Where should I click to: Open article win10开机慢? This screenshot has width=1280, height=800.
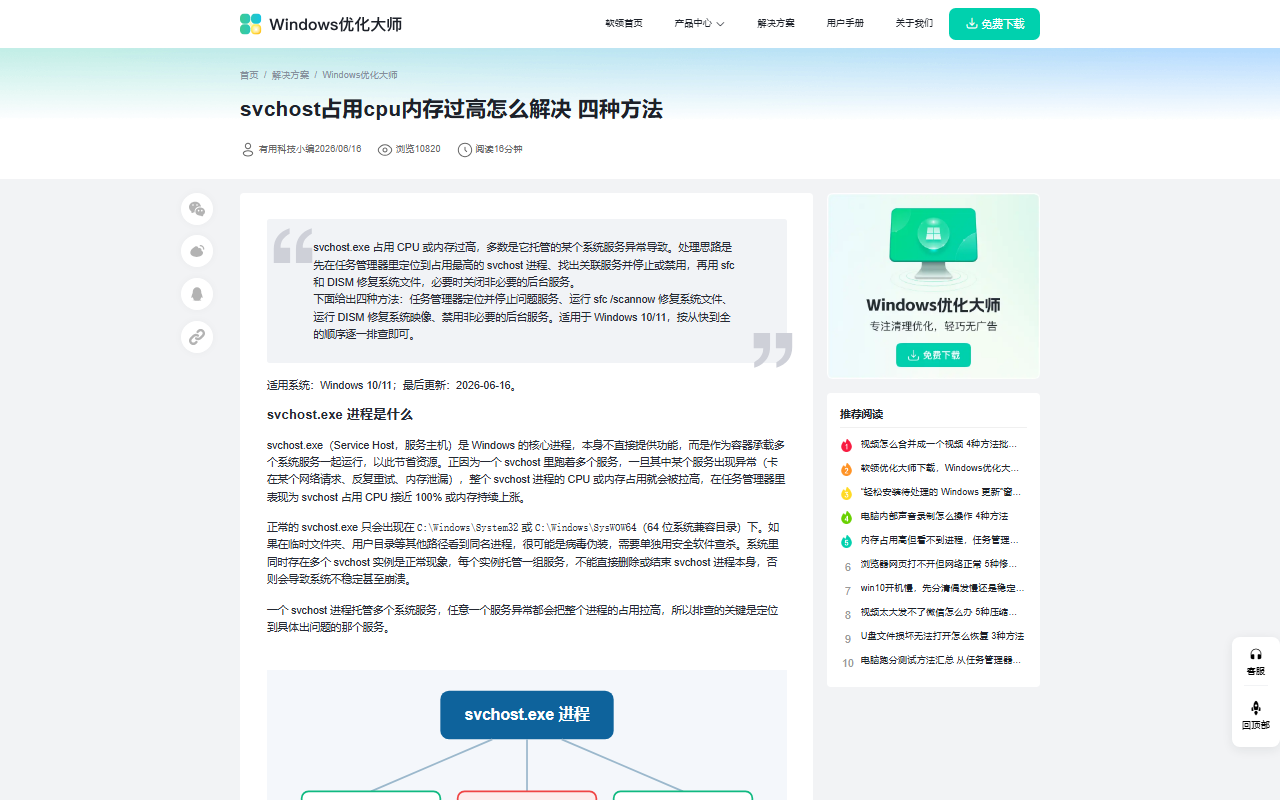(x=942, y=587)
